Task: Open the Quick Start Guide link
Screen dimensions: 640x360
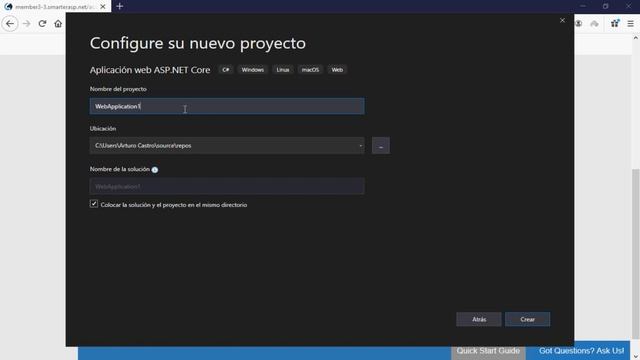Action: tap(488, 351)
